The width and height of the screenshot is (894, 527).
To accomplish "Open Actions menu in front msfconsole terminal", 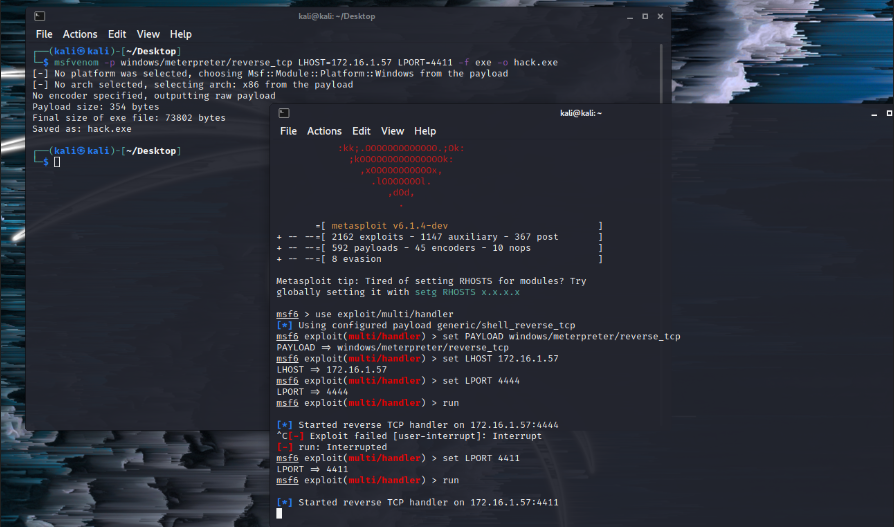I will coord(324,131).
